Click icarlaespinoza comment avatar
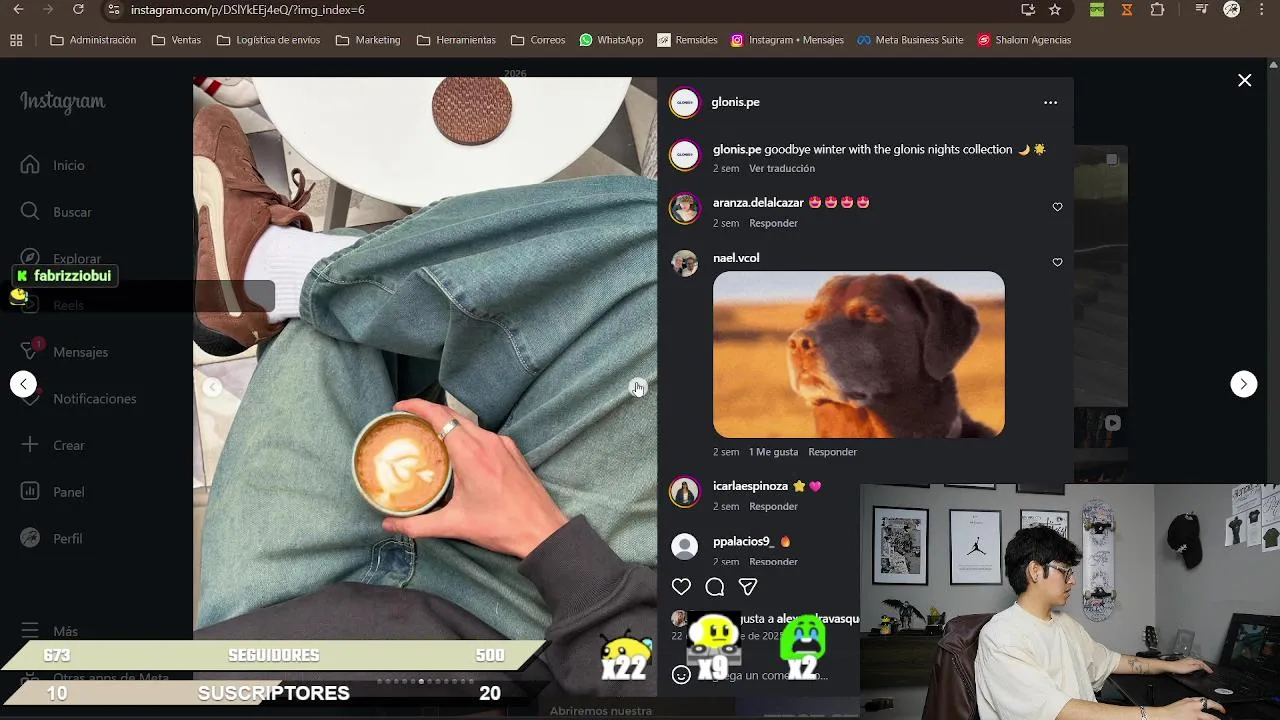This screenshot has width=1280, height=720. (x=685, y=492)
